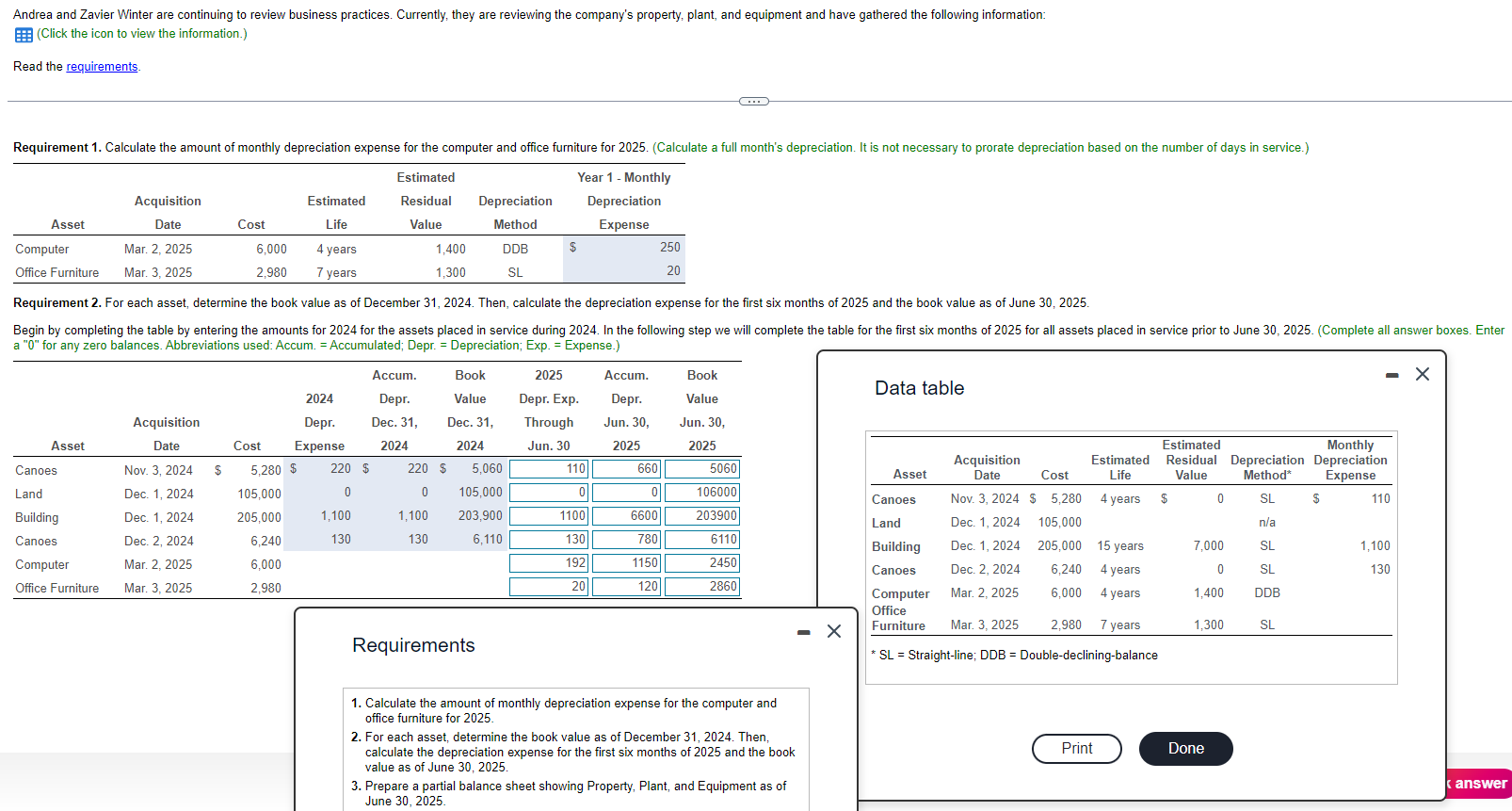Edit Canoes Nov. 3 2025 Depr. Exp. field
The height and width of the screenshot is (811, 1512).
(x=549, y=469)
